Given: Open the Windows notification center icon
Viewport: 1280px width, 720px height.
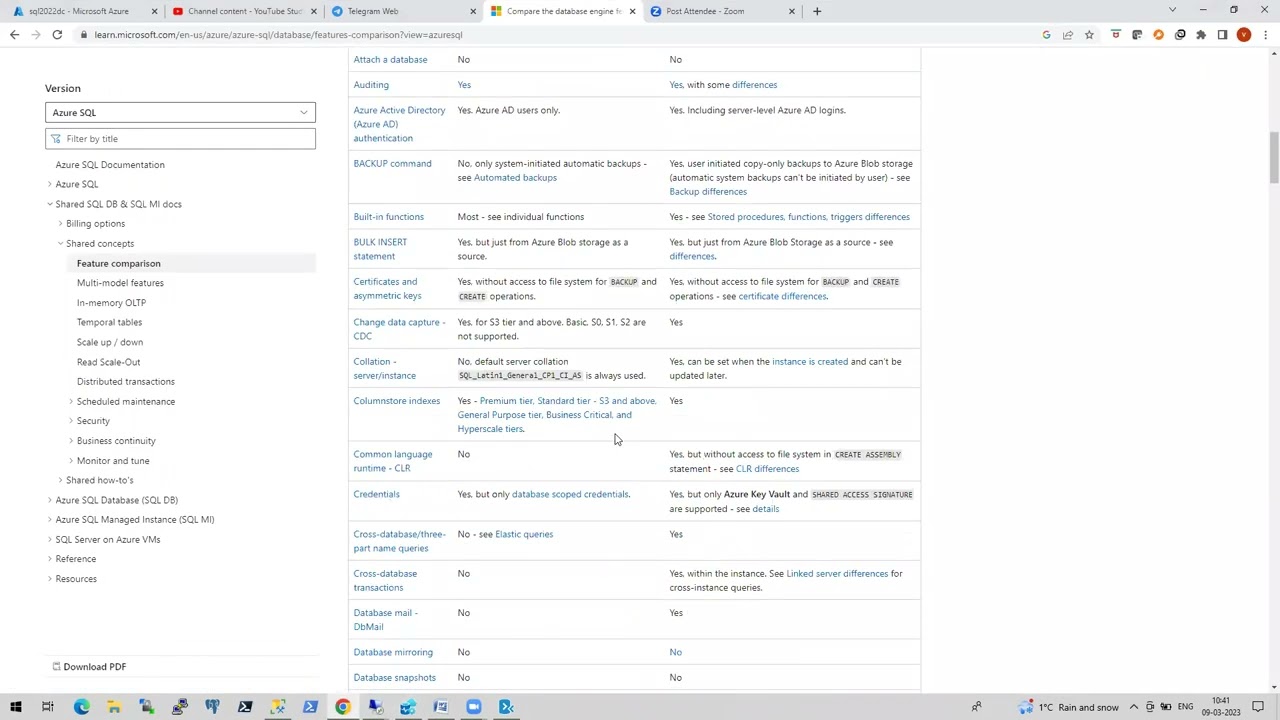Looking at the screenshot, I should (1258, 707).
